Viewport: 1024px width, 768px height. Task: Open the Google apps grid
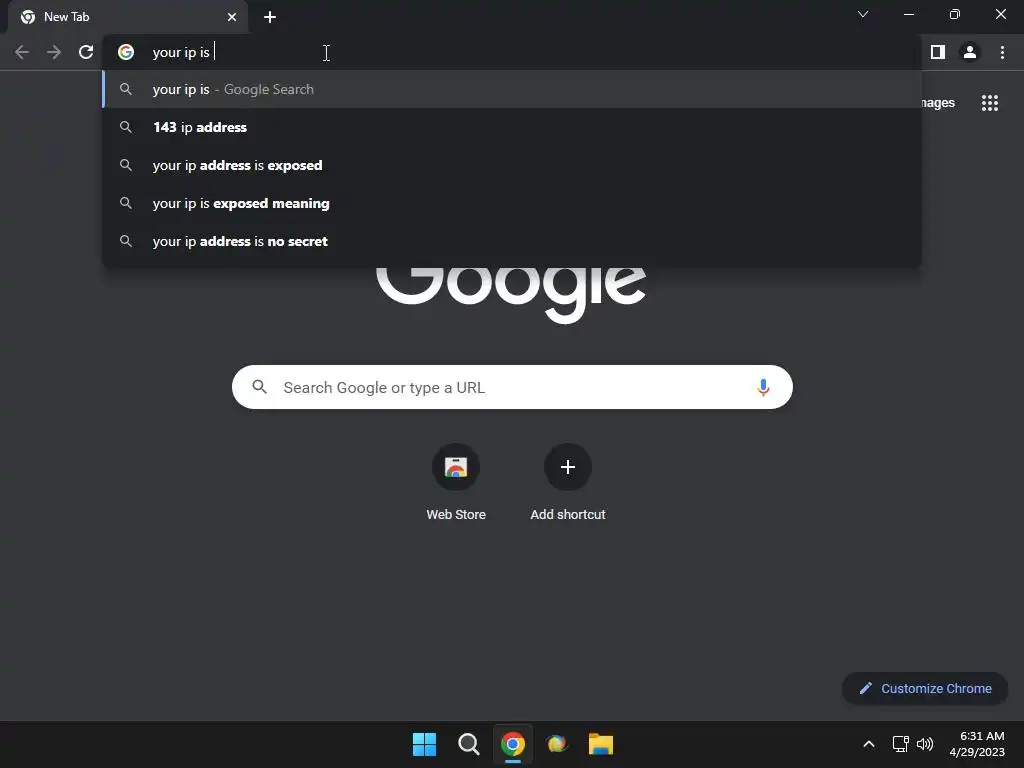[x=989, y=103]
